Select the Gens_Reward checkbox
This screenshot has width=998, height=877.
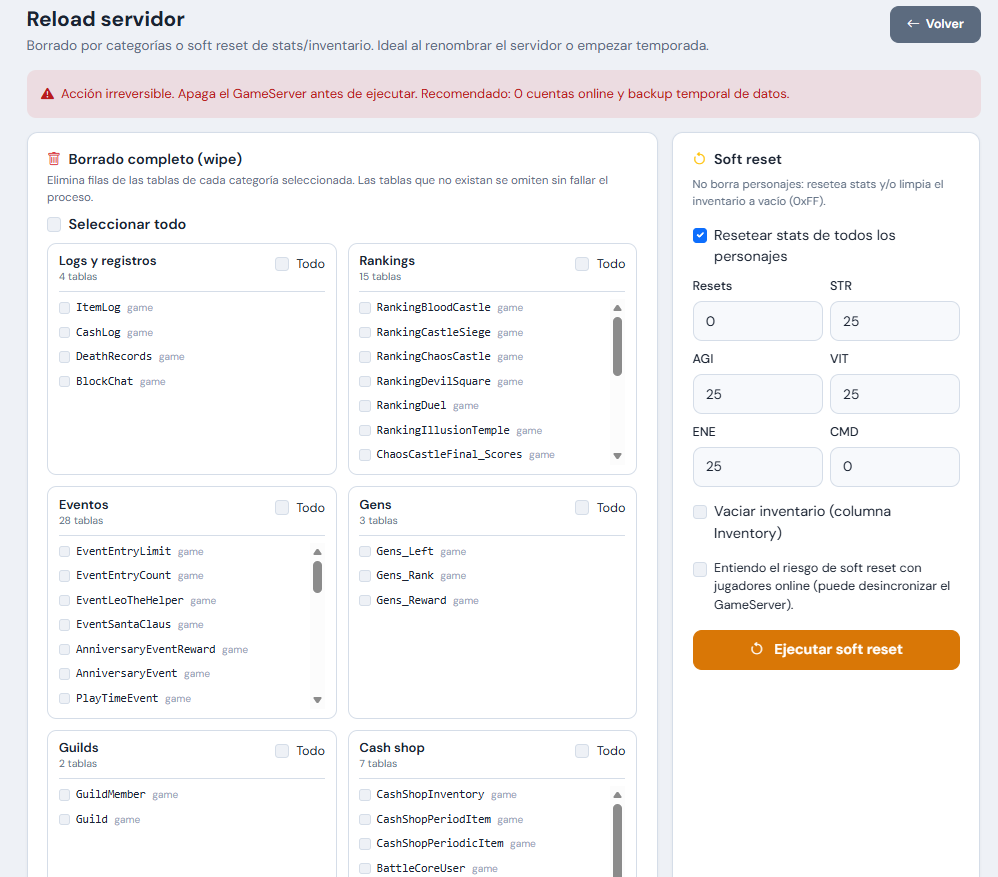click(x=365, y=600)
